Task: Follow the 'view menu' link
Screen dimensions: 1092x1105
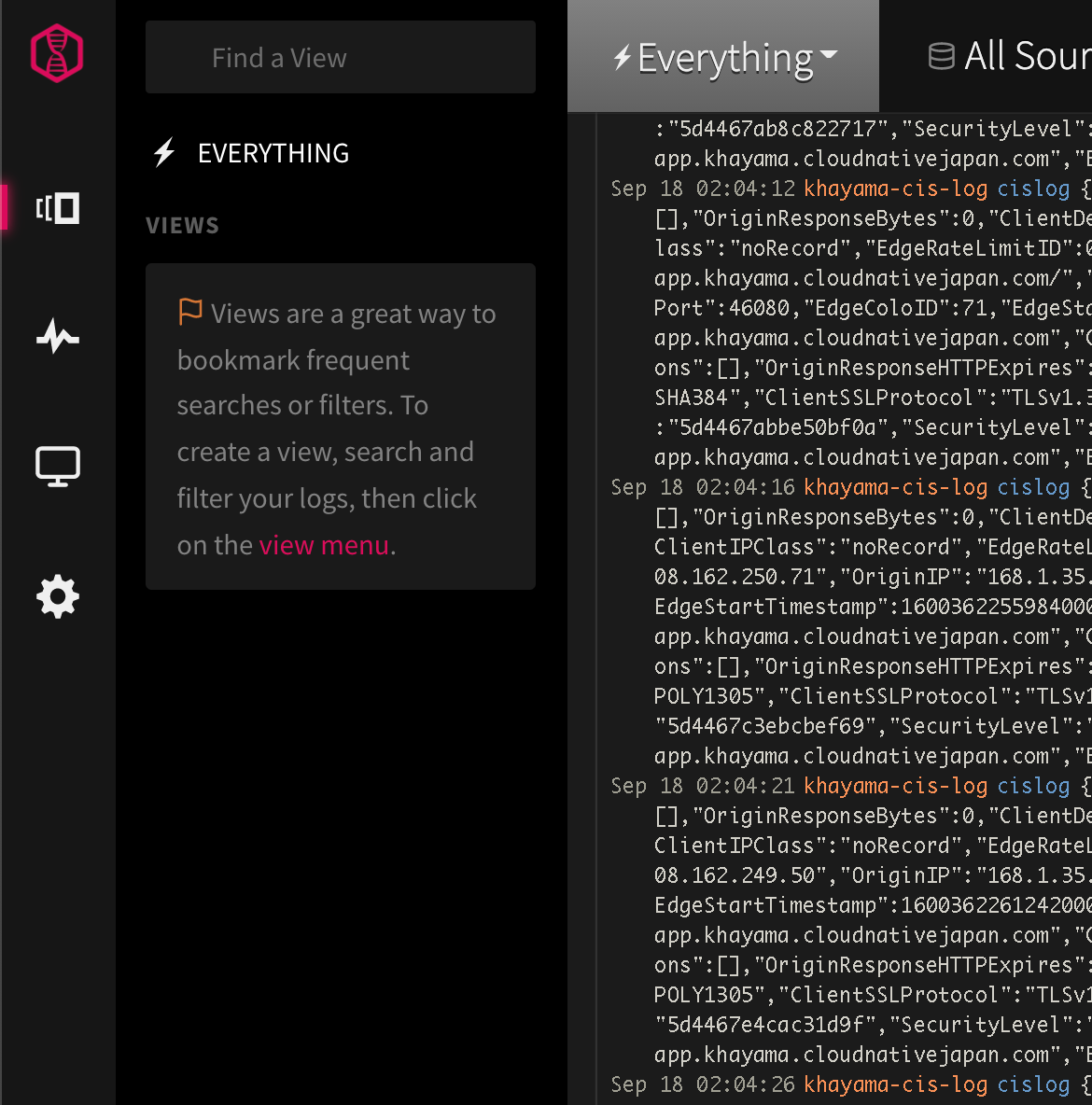Action: pos(324,545)
